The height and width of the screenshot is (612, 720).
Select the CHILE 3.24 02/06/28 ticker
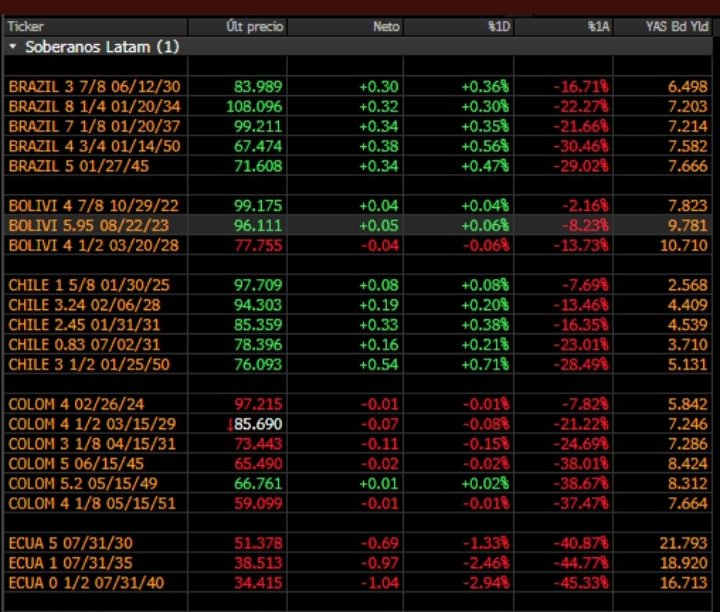84,305
